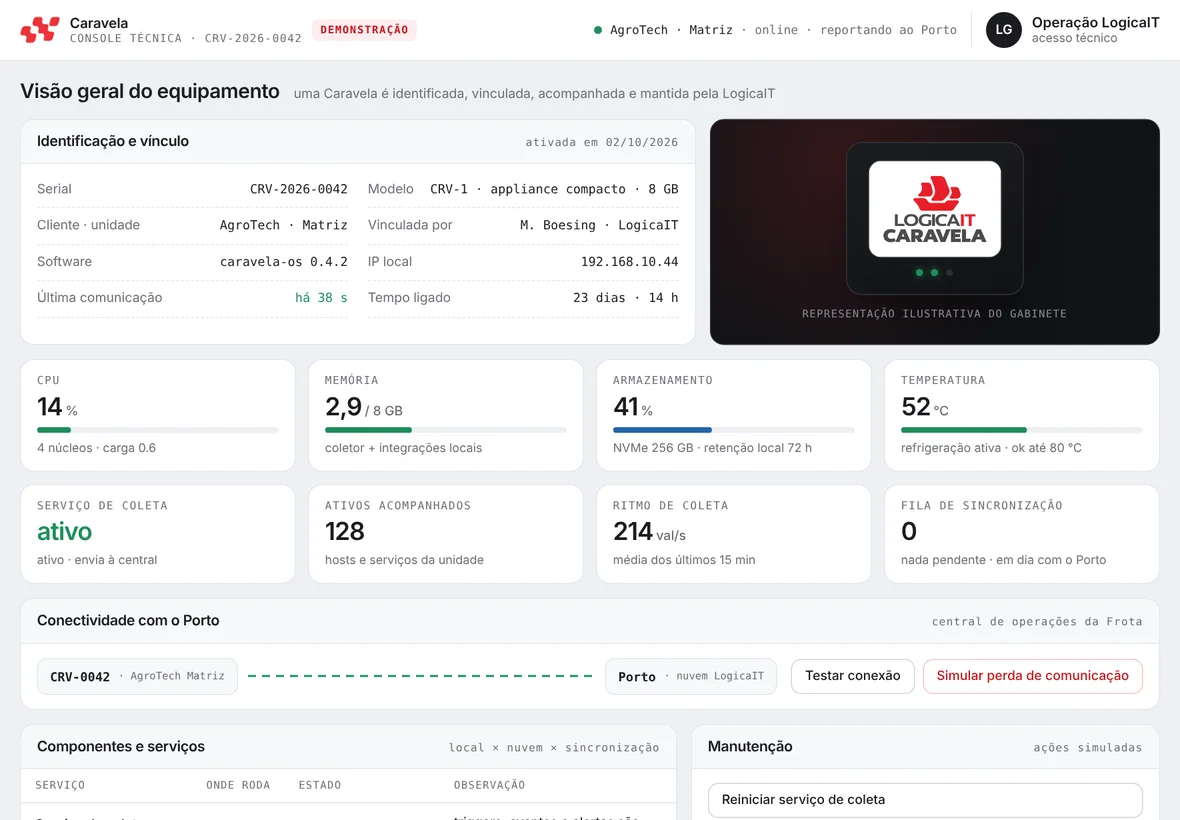Click the green online status dot
Viewport: 1180px width, 820px height.
coord(598,30)
